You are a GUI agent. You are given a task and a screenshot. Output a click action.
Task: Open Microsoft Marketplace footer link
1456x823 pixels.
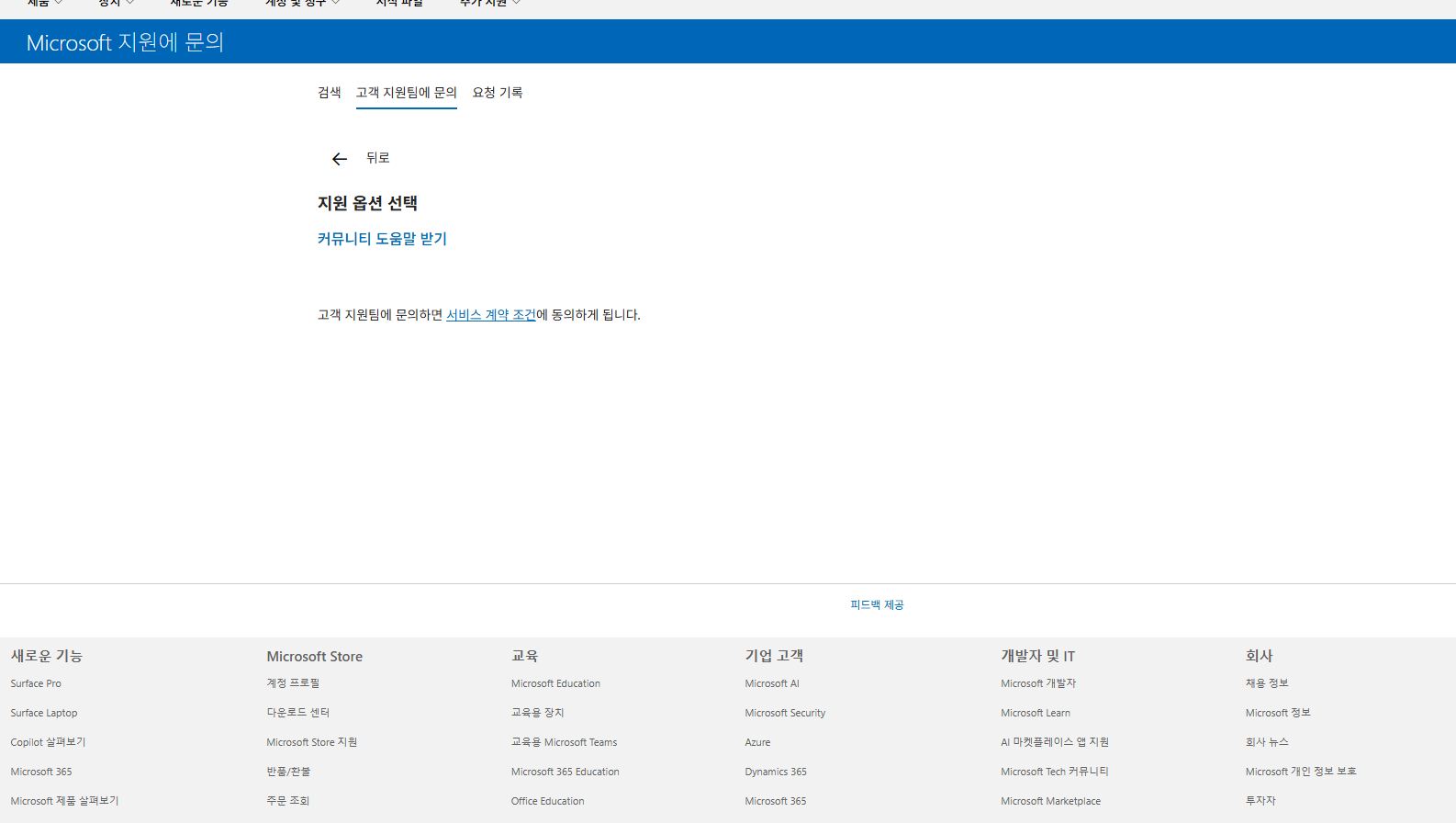(x=1051, y=801)
